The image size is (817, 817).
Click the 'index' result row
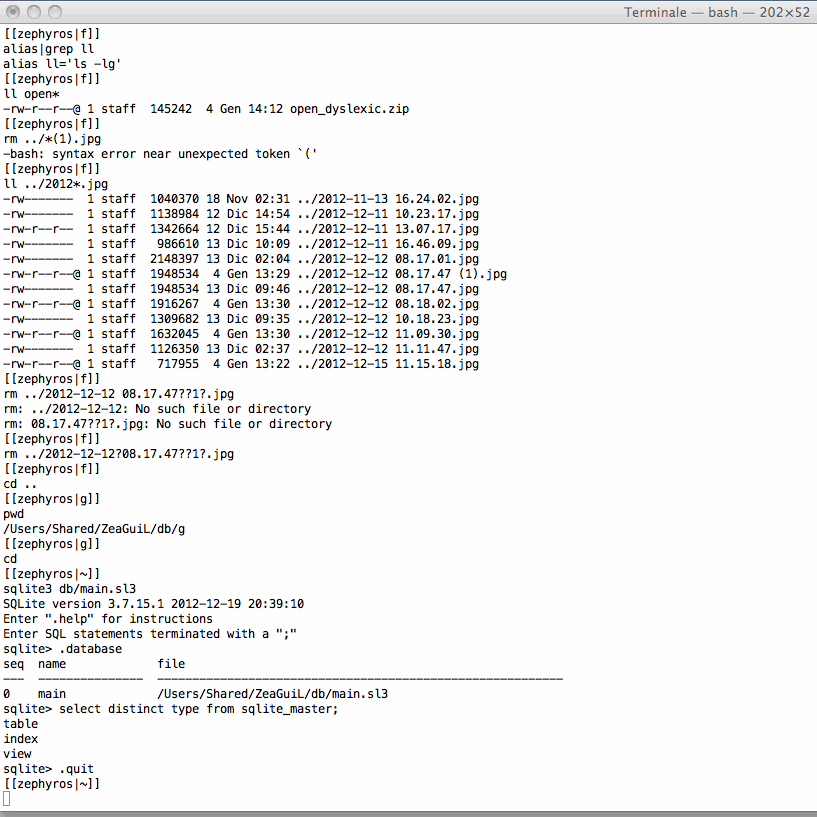click(21, 739)
